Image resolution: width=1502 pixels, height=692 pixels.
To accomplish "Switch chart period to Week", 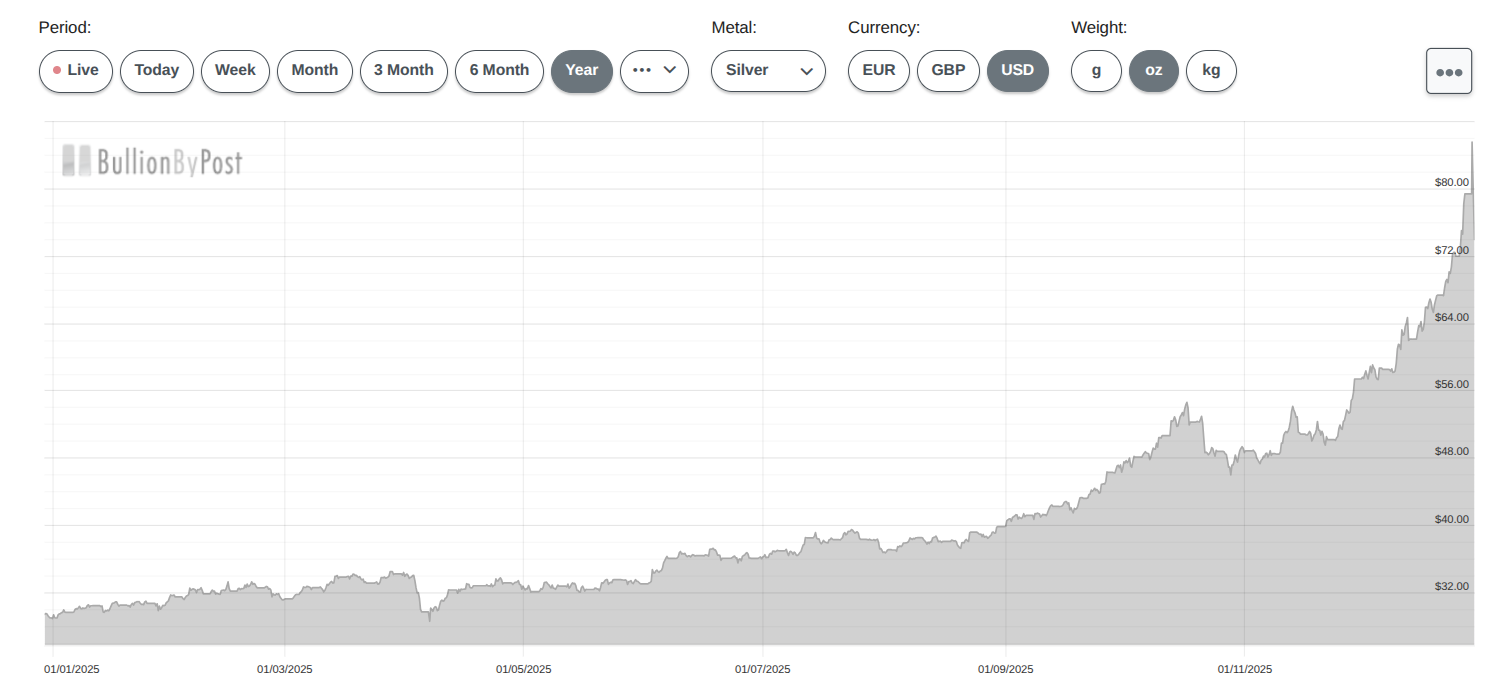I will [235, 71].
